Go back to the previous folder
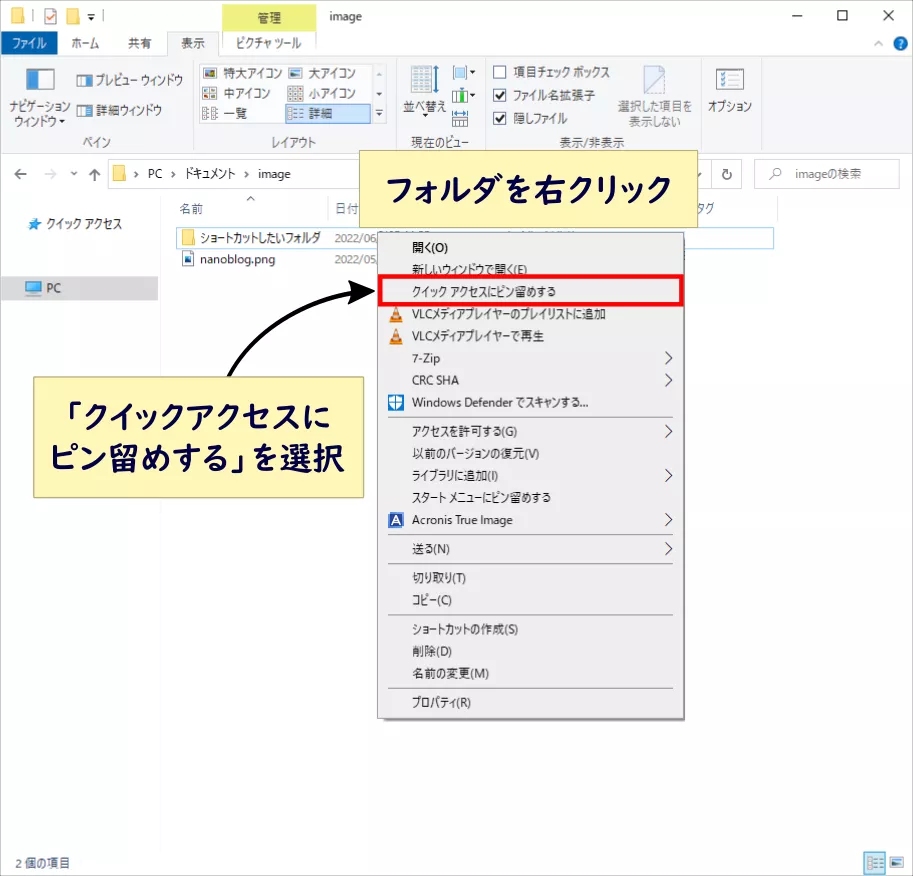The height and width of the screenshot is (876, 913). (20, 174)
